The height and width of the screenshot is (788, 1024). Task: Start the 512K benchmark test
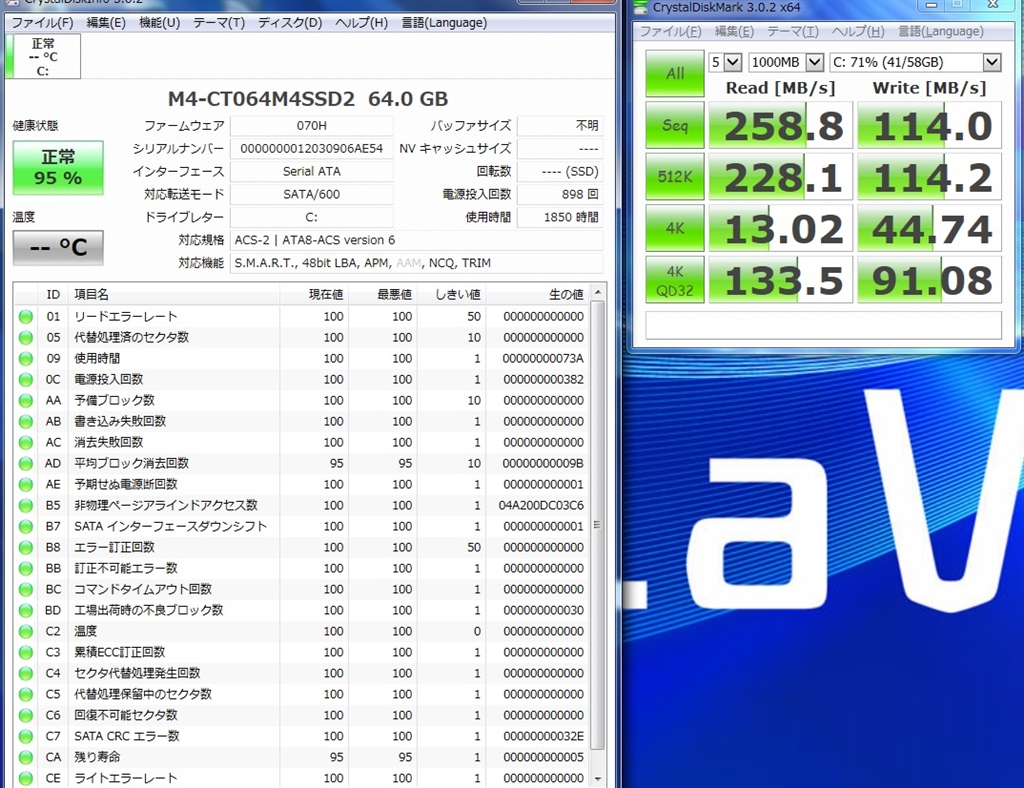tap(675, 176)
